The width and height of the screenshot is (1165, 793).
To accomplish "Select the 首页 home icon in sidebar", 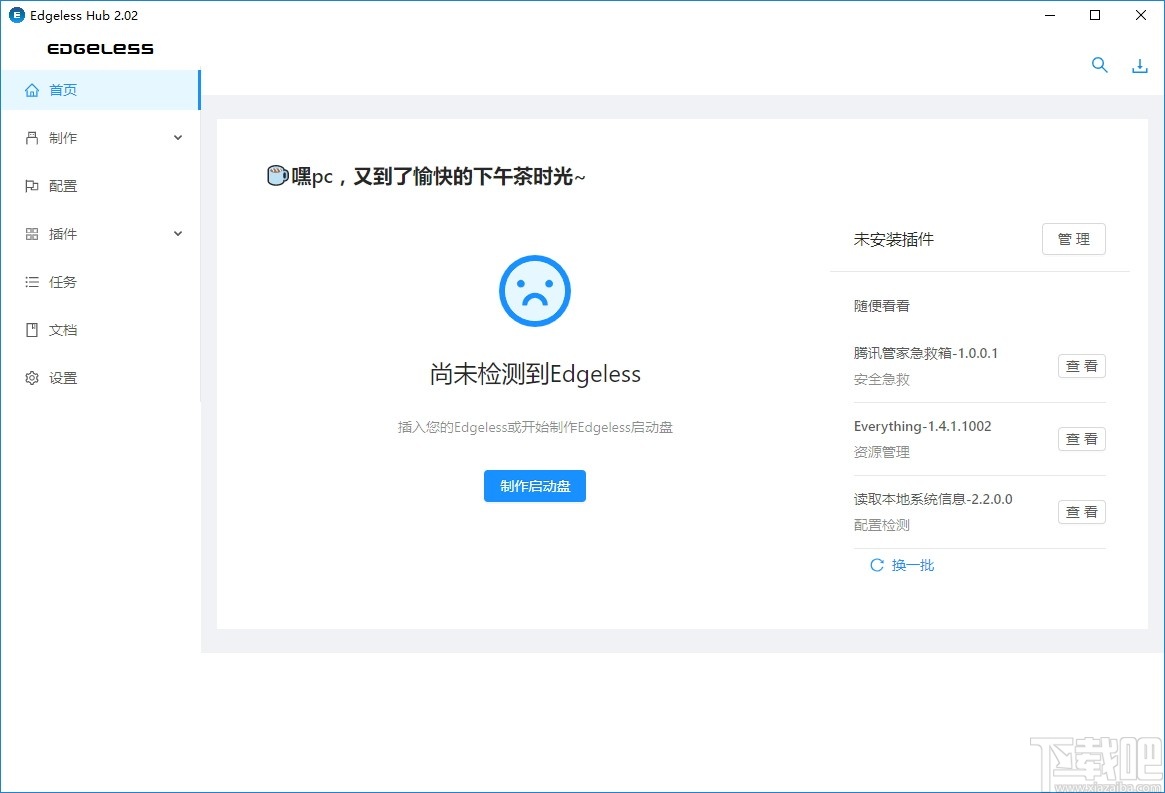I will pyautogui.click(x=32, y=89).
